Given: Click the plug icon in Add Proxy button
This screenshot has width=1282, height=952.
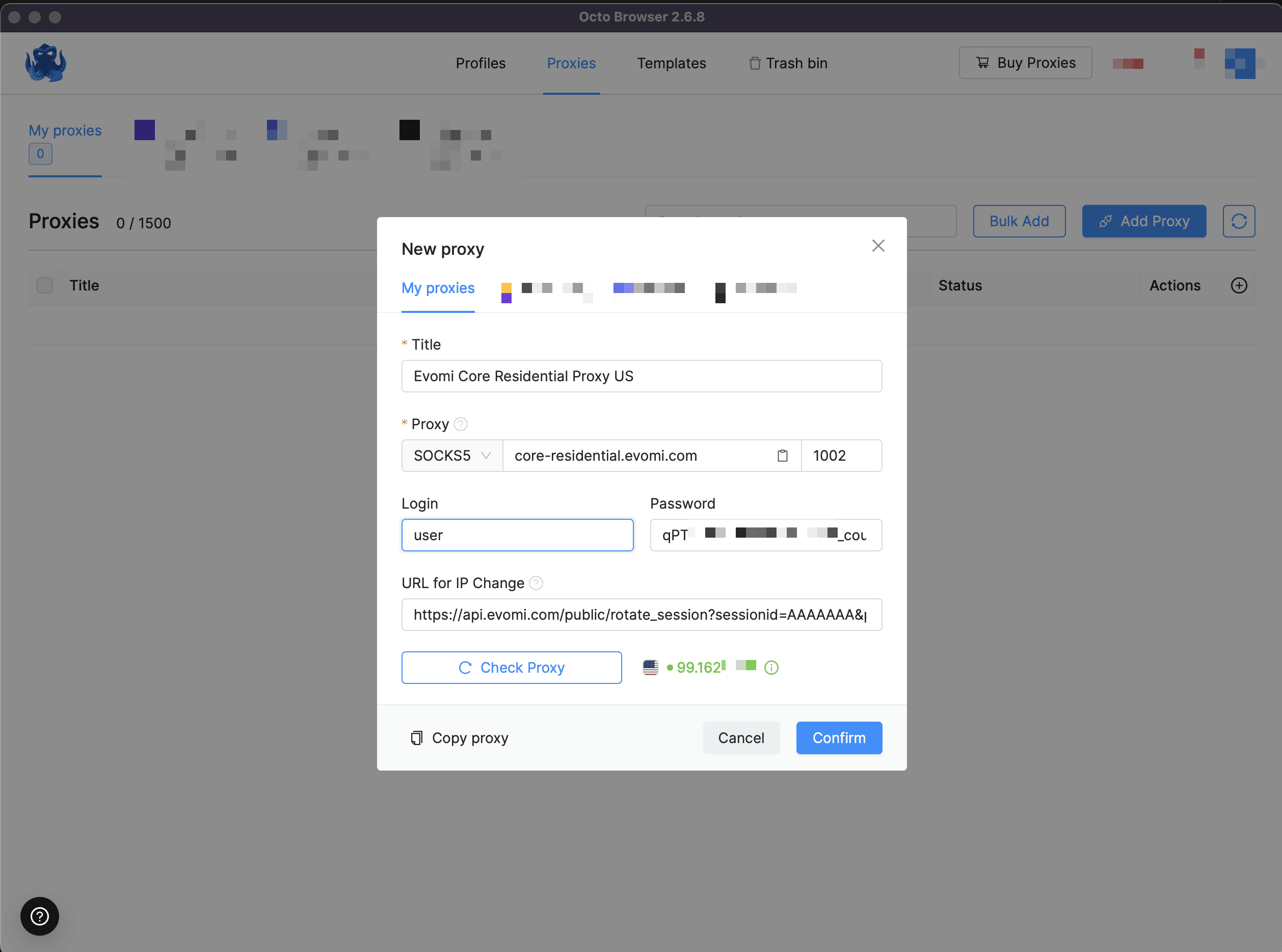Looking at the screenshot, I should coord(1105,221).
